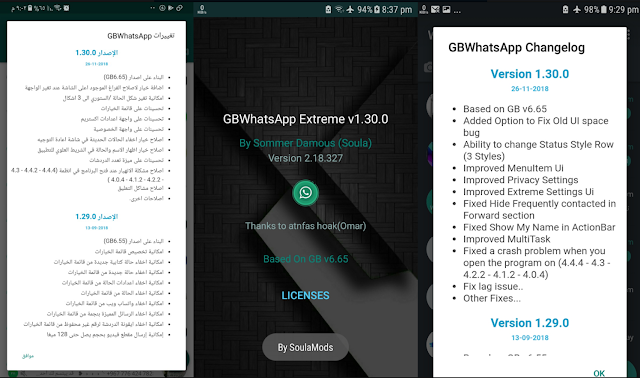This screenshot has width=640, height=378.
Task: Tap the 'Other Fixes...' entry
Action: (492, 298)
